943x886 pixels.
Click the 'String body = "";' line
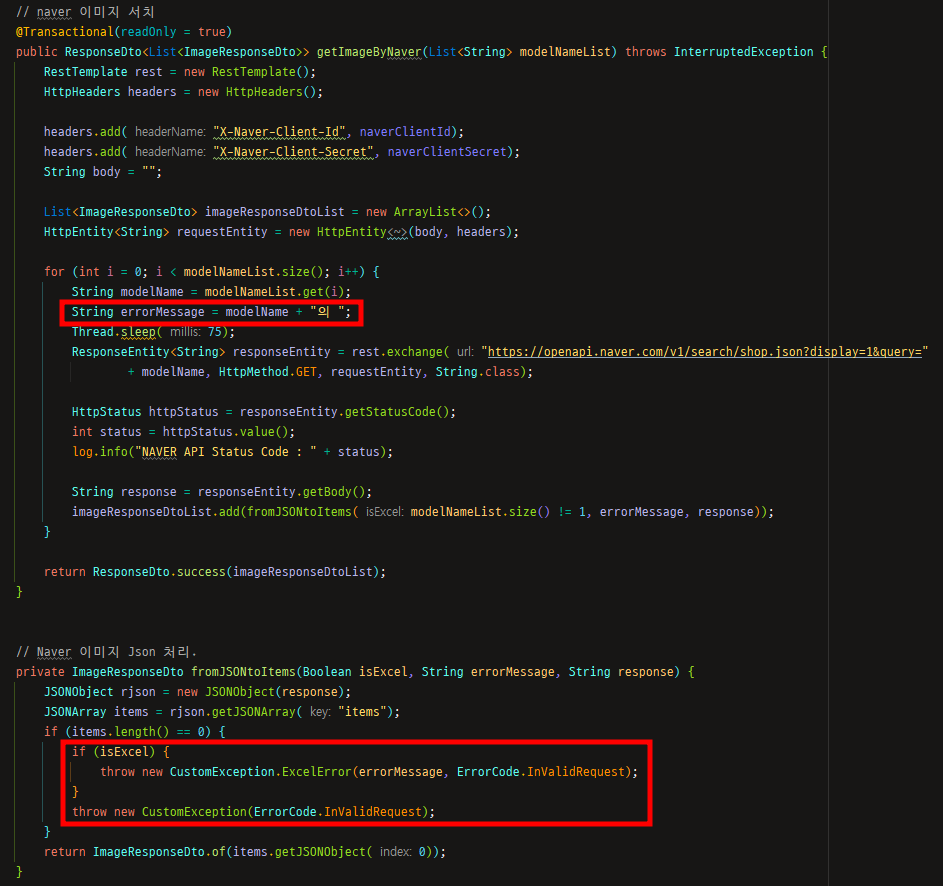click(103, 171)
